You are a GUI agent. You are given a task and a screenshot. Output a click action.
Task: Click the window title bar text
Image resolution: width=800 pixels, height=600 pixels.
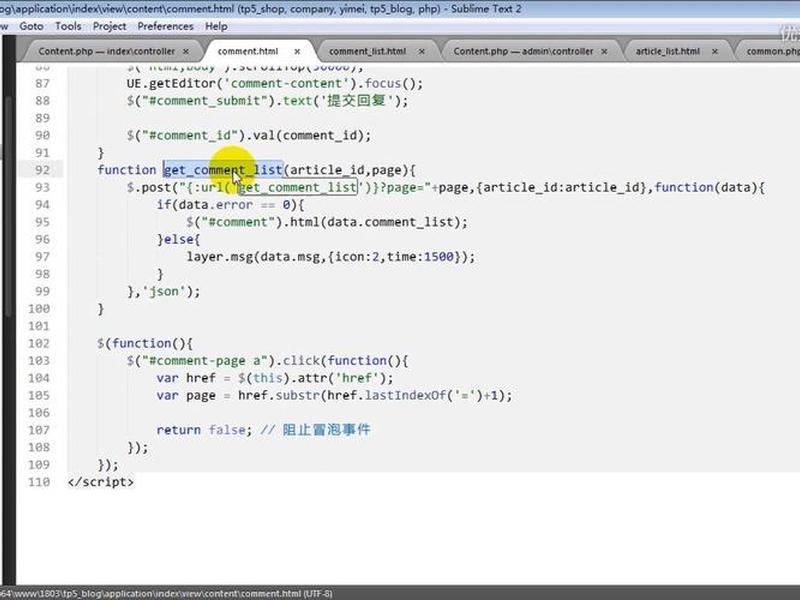[x=260, y=9]
